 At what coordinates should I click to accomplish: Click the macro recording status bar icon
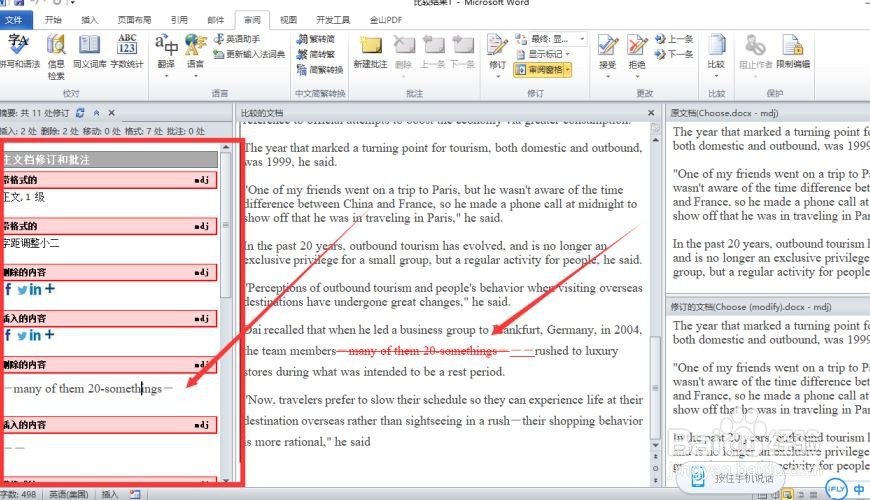coord(135,494)
